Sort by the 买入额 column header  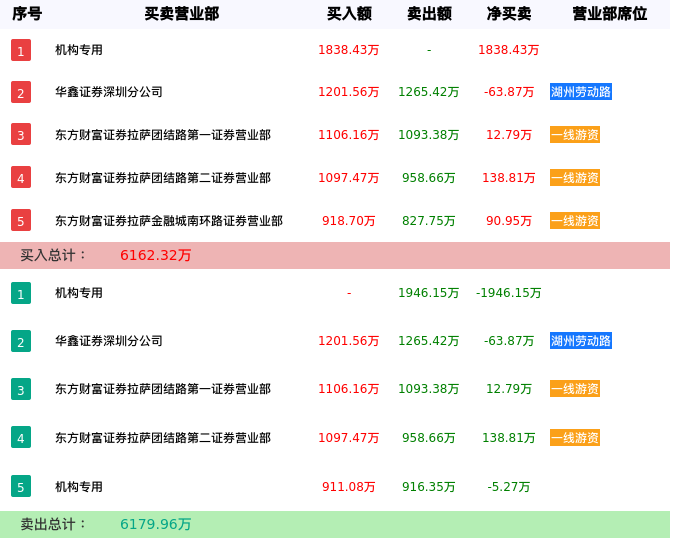point(349,14)
